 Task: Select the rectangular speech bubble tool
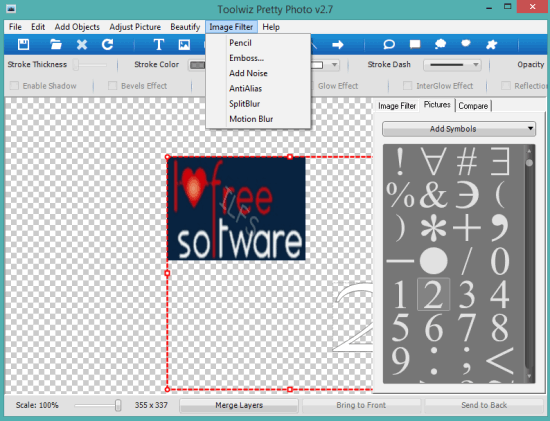pyautogui.click(x=415, y=45)
